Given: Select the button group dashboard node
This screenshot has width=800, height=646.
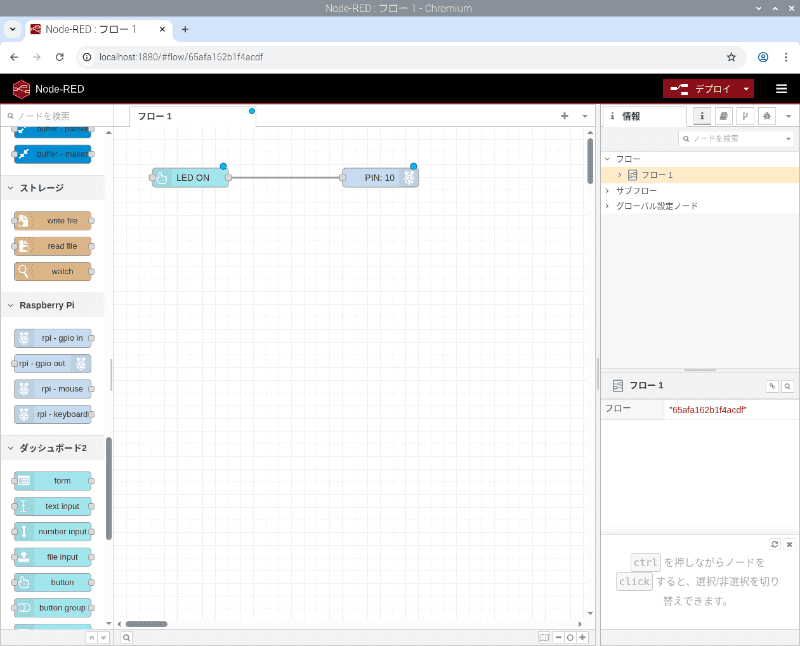Looking at the screenshot, I should click(x=53, y=608).
